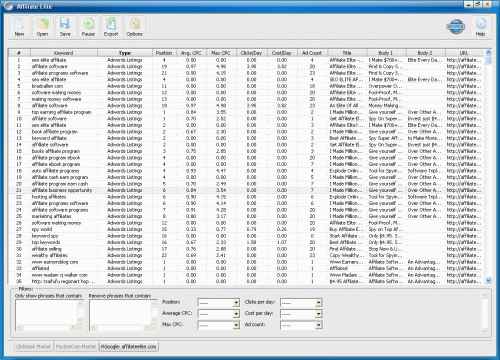Sort by the Body 2 column header
This screenshot has height=360, width=500.
pos(425,53)
